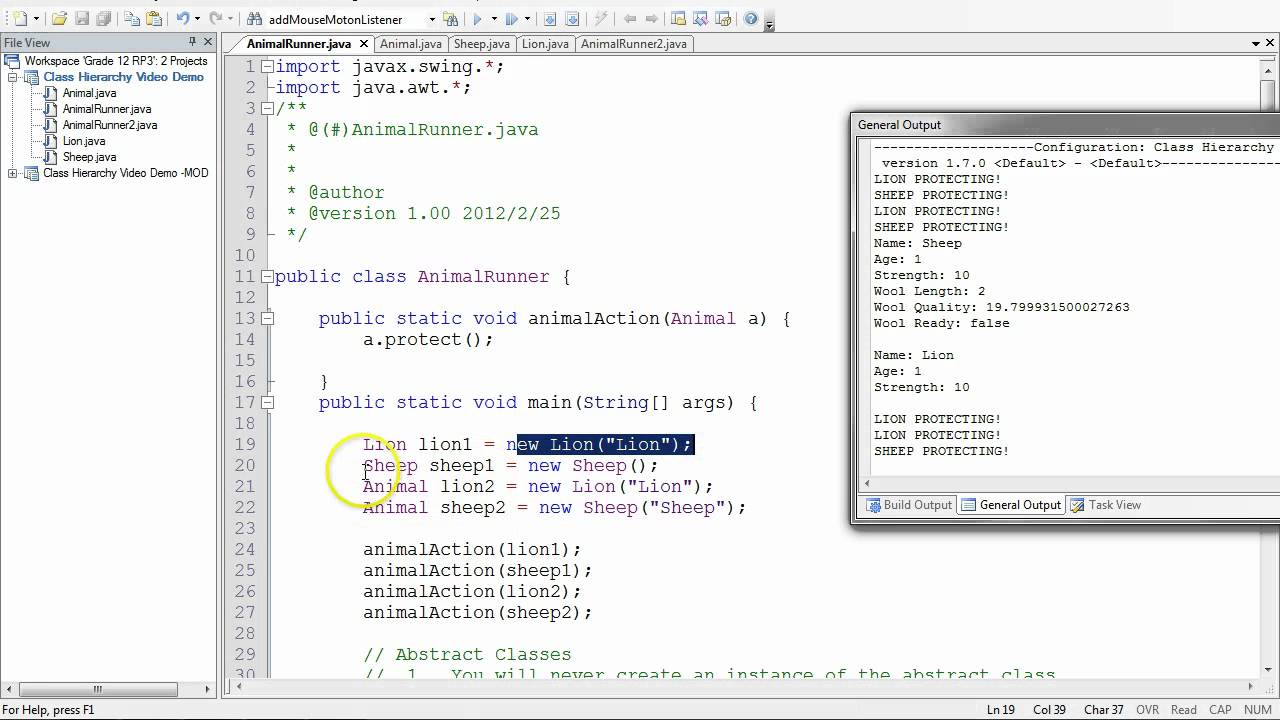This screenshot has width=1280, height=720.
Task: Open the Redo history dropdown arrow
Action: (x=230, y=19)
